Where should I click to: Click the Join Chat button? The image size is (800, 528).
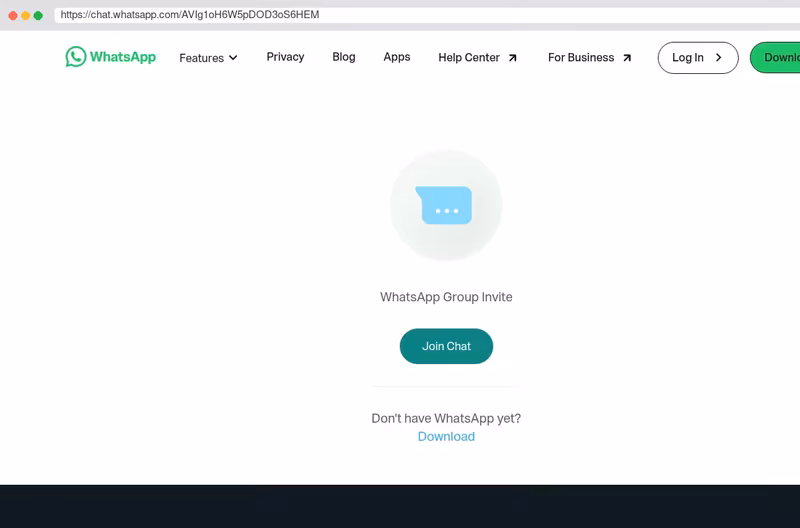click(446, 346)
